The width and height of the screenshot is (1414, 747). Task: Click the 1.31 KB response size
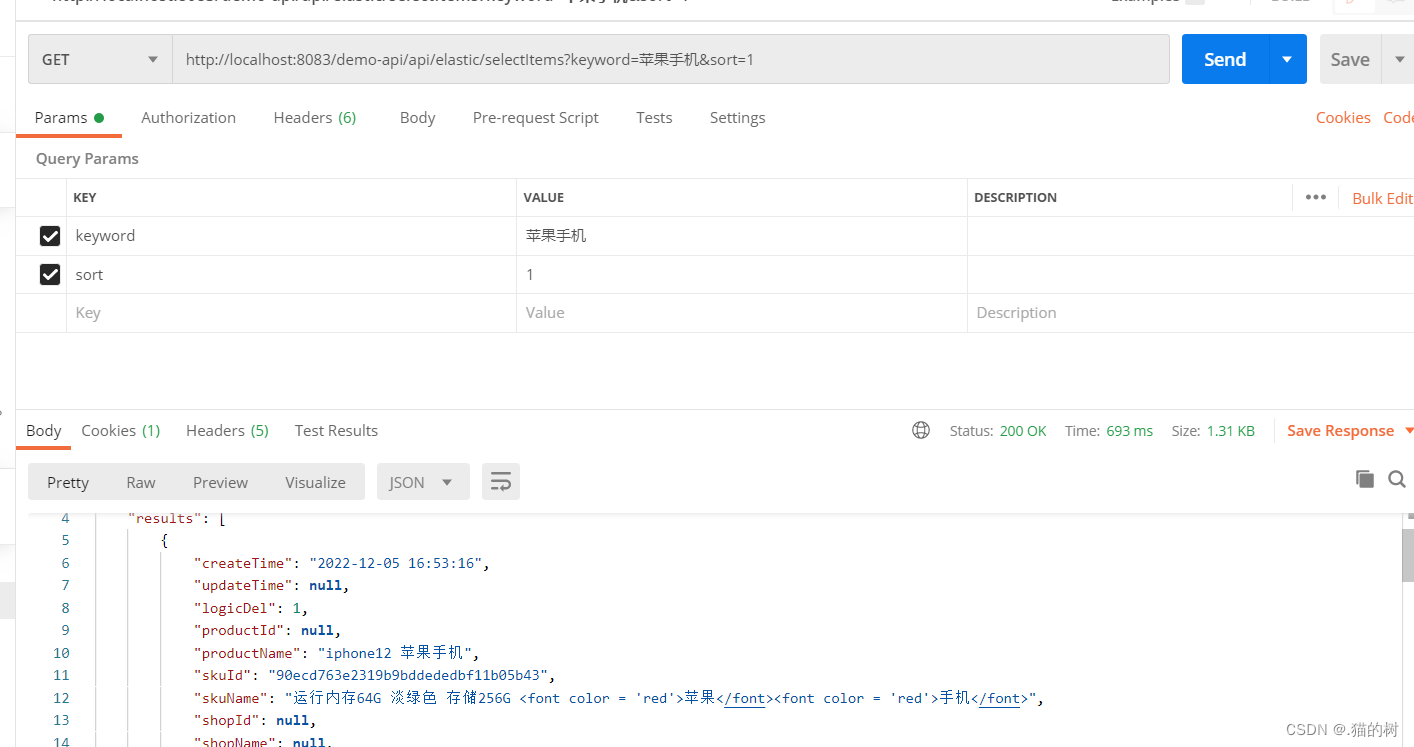tap(1231, 431)
